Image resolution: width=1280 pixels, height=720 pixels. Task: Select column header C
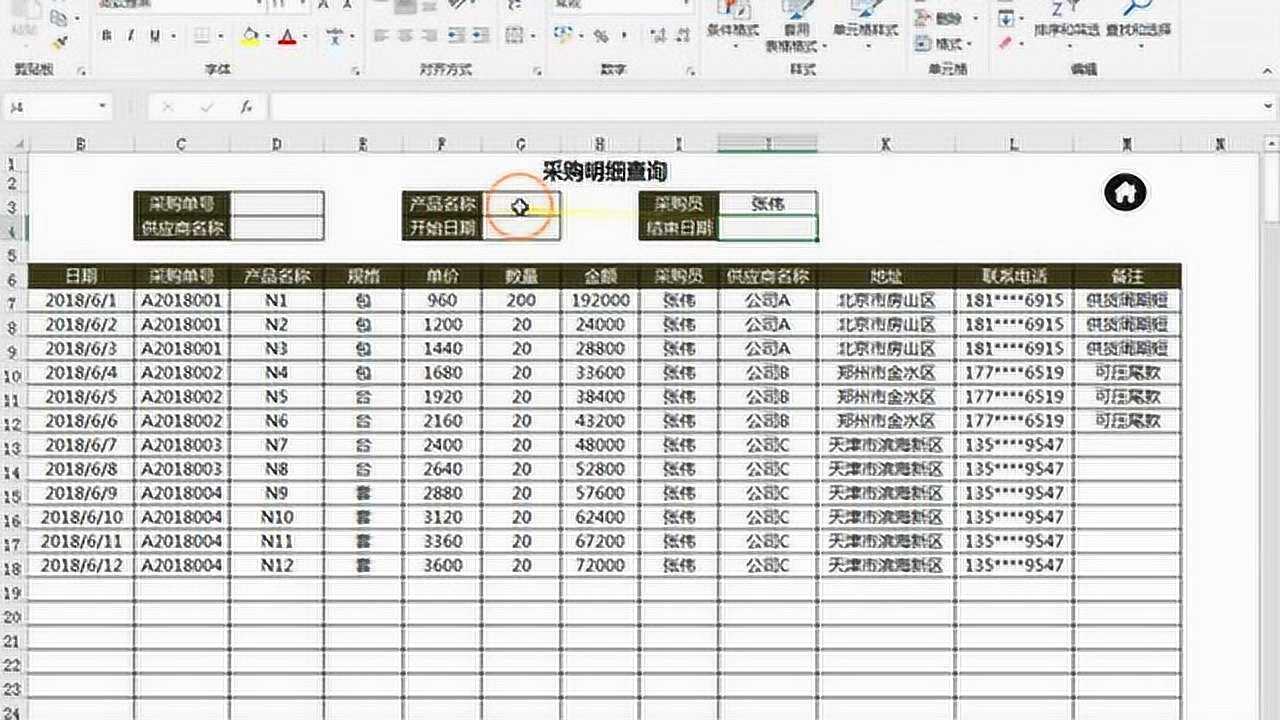pos(181,144)
